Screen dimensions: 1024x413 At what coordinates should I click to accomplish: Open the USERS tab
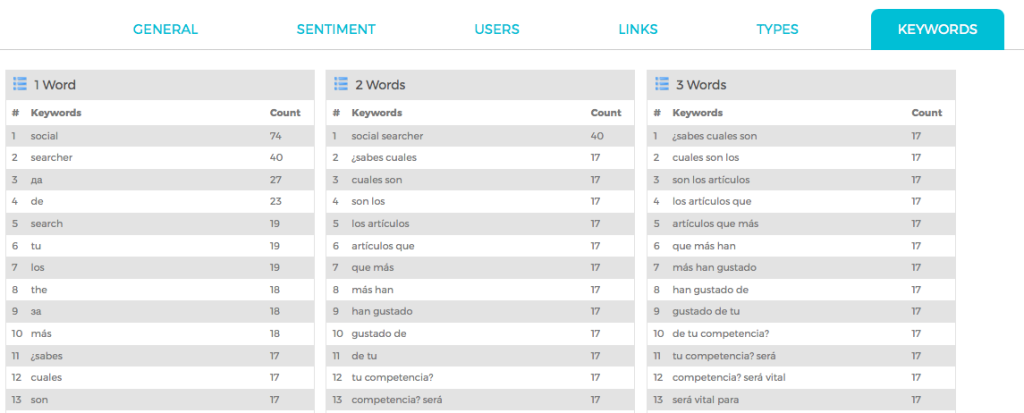click(x=497, y=29)
